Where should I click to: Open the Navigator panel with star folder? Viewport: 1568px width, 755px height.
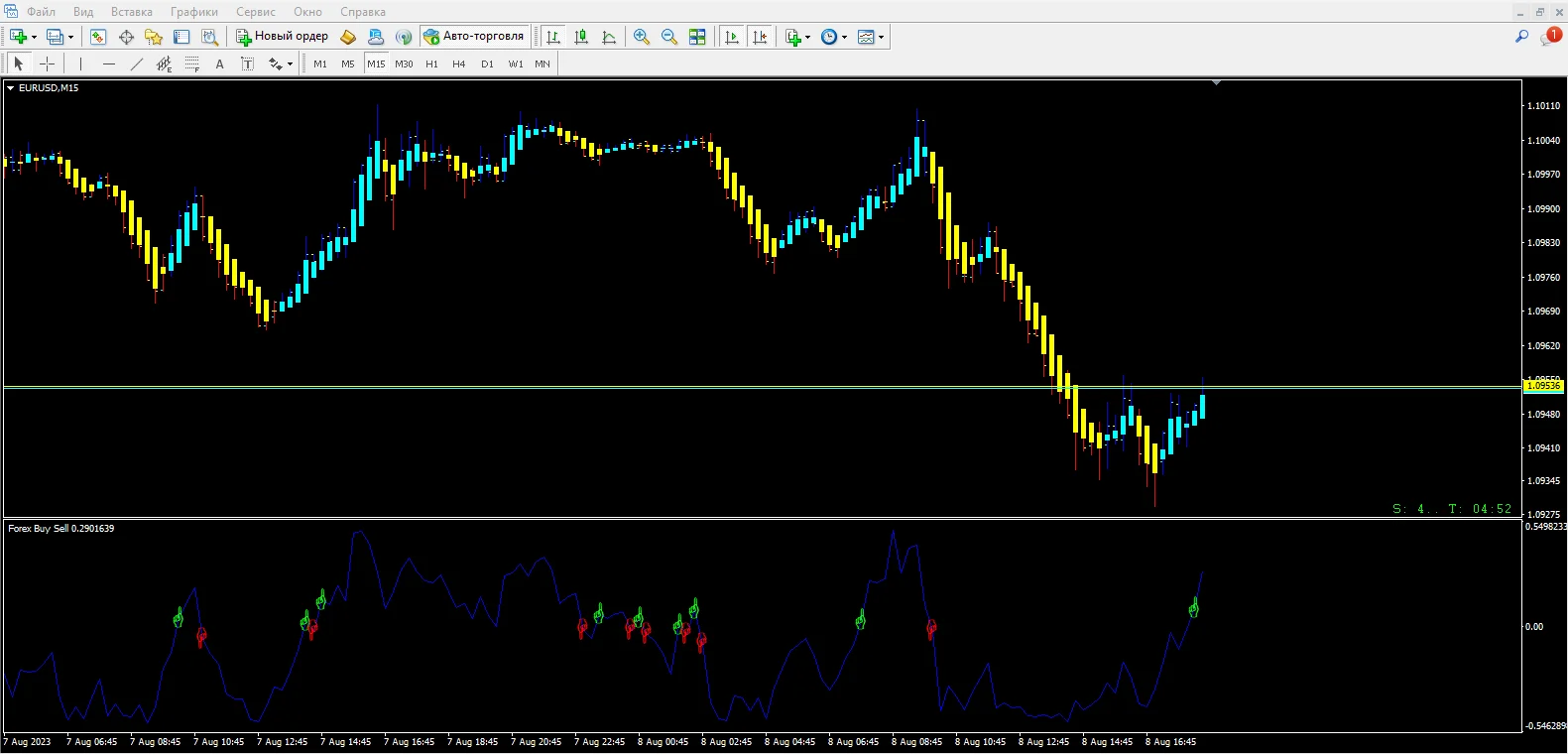coord(154,37)
